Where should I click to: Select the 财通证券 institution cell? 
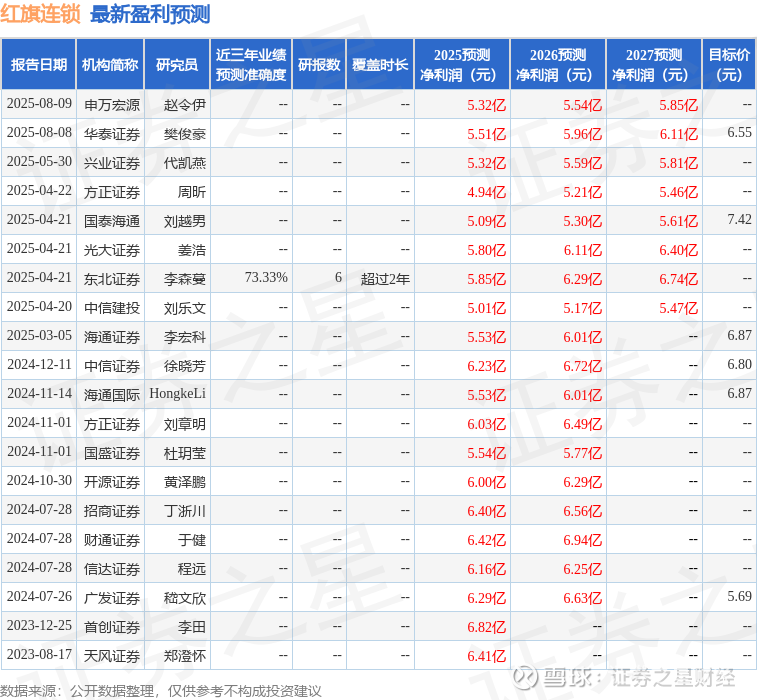(112, 540)
